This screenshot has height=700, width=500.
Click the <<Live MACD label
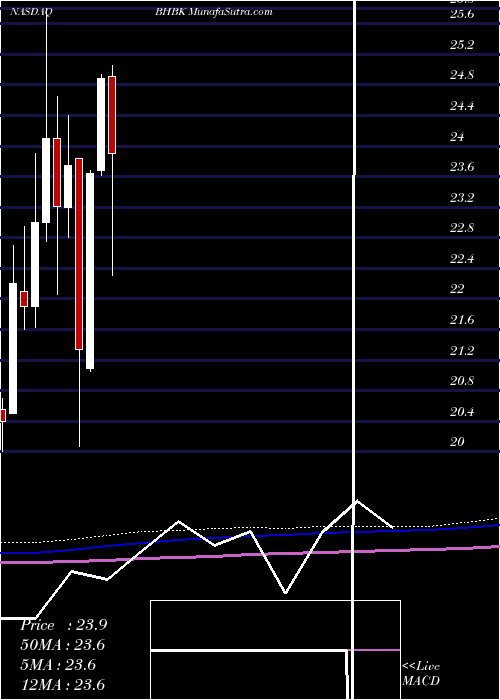pyautogui.click(x=421, y=674)
